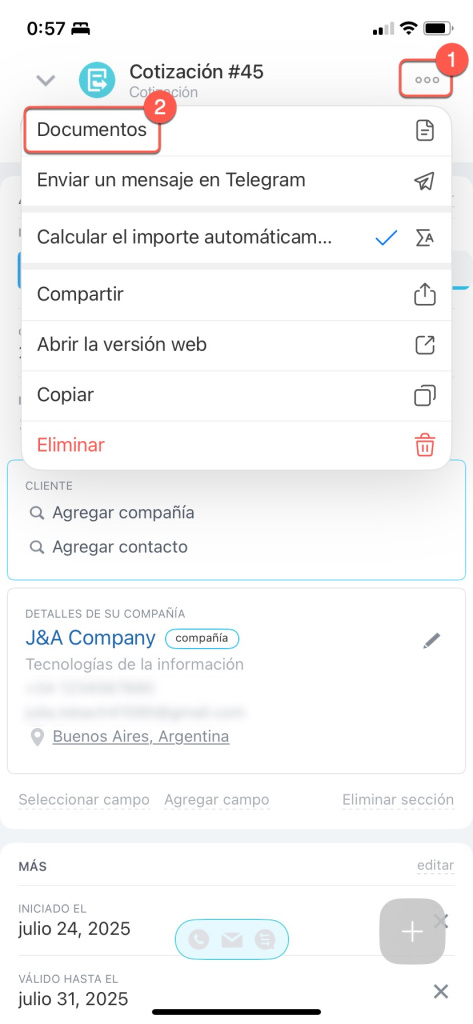473x1024 pixels.
Task: Select Compartir in the menu
Action: tap(236, 295)
